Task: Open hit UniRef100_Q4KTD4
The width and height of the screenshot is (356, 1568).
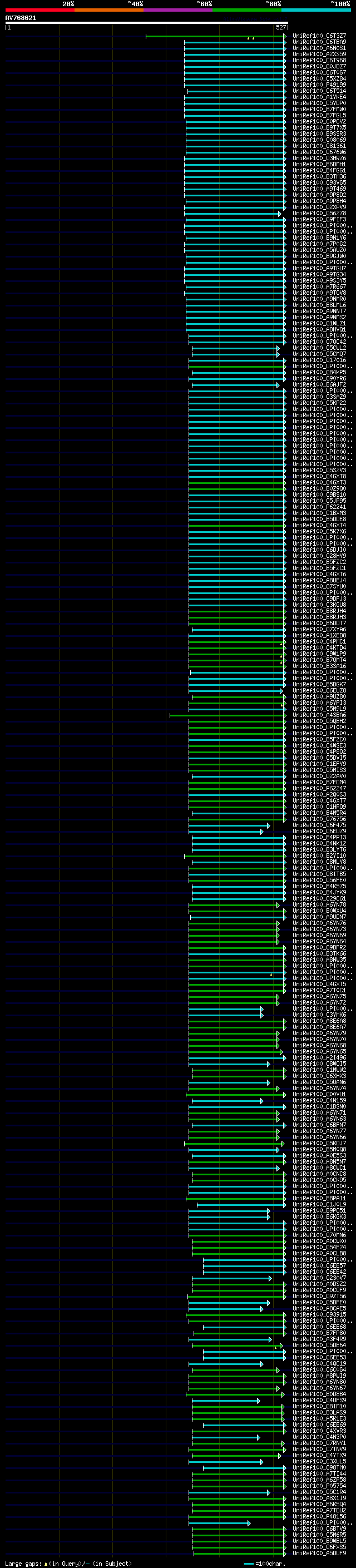Action: [x=319, y=647]
